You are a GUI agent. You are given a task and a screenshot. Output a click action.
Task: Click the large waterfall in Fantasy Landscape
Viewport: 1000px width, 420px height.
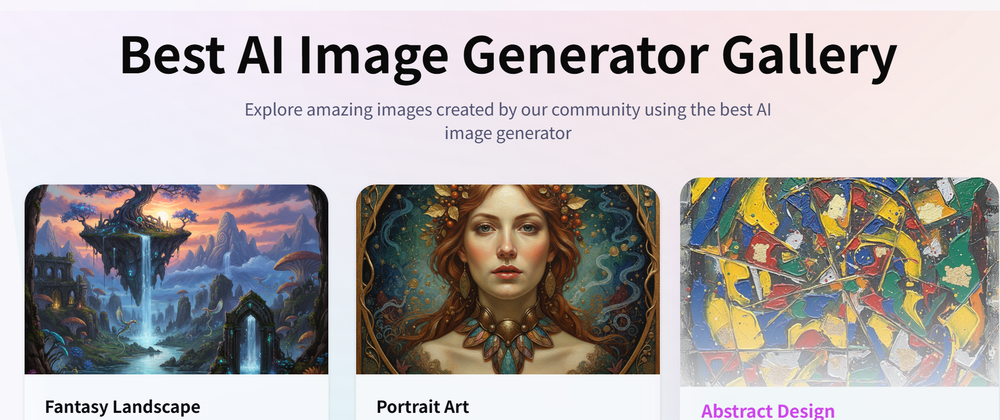pyautogui.click(x=147, y=290)
